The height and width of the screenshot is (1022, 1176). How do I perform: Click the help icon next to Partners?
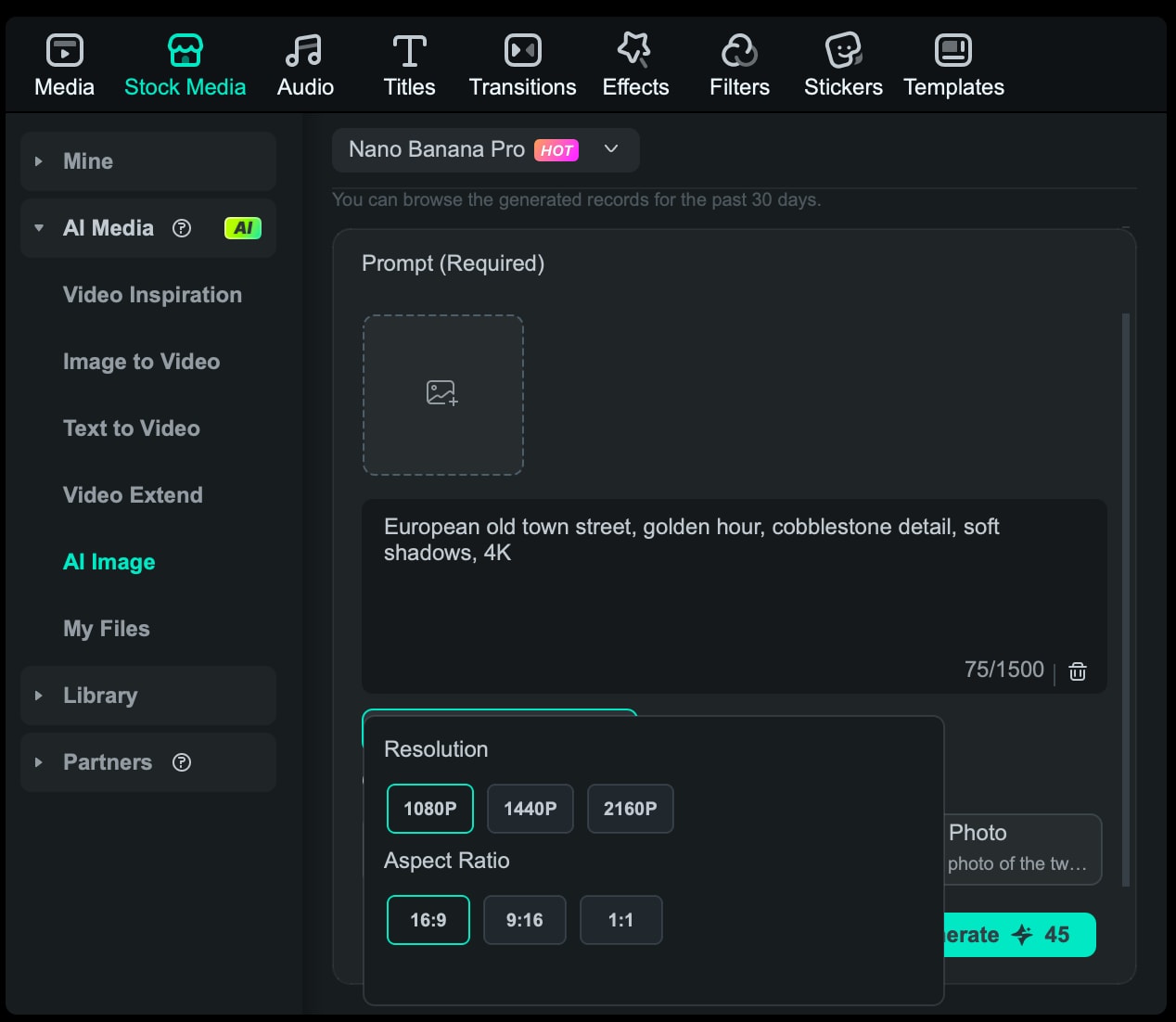click(182, 762)
